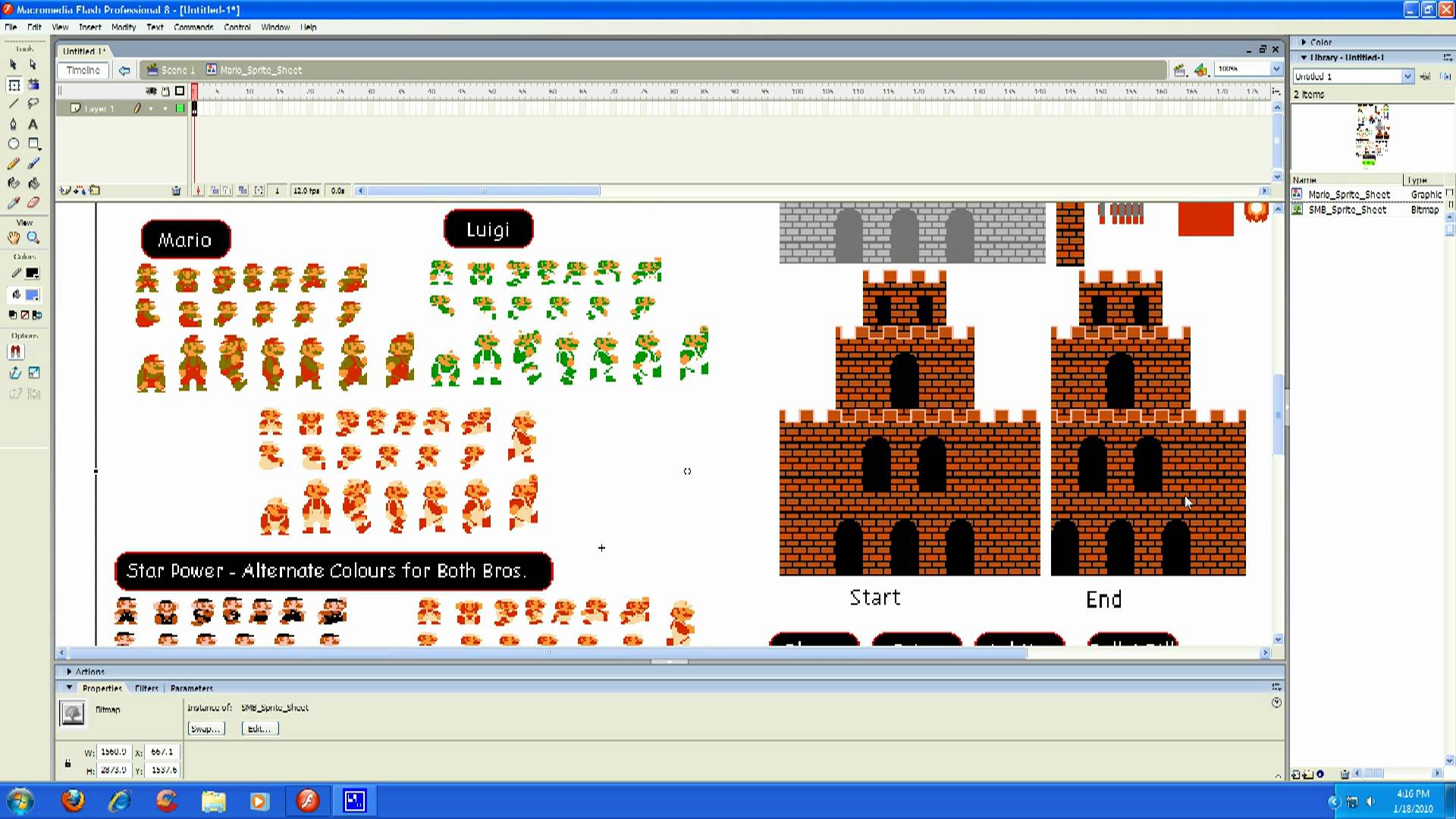
Task: Select the Pen tool
Action: coord(13,124)
